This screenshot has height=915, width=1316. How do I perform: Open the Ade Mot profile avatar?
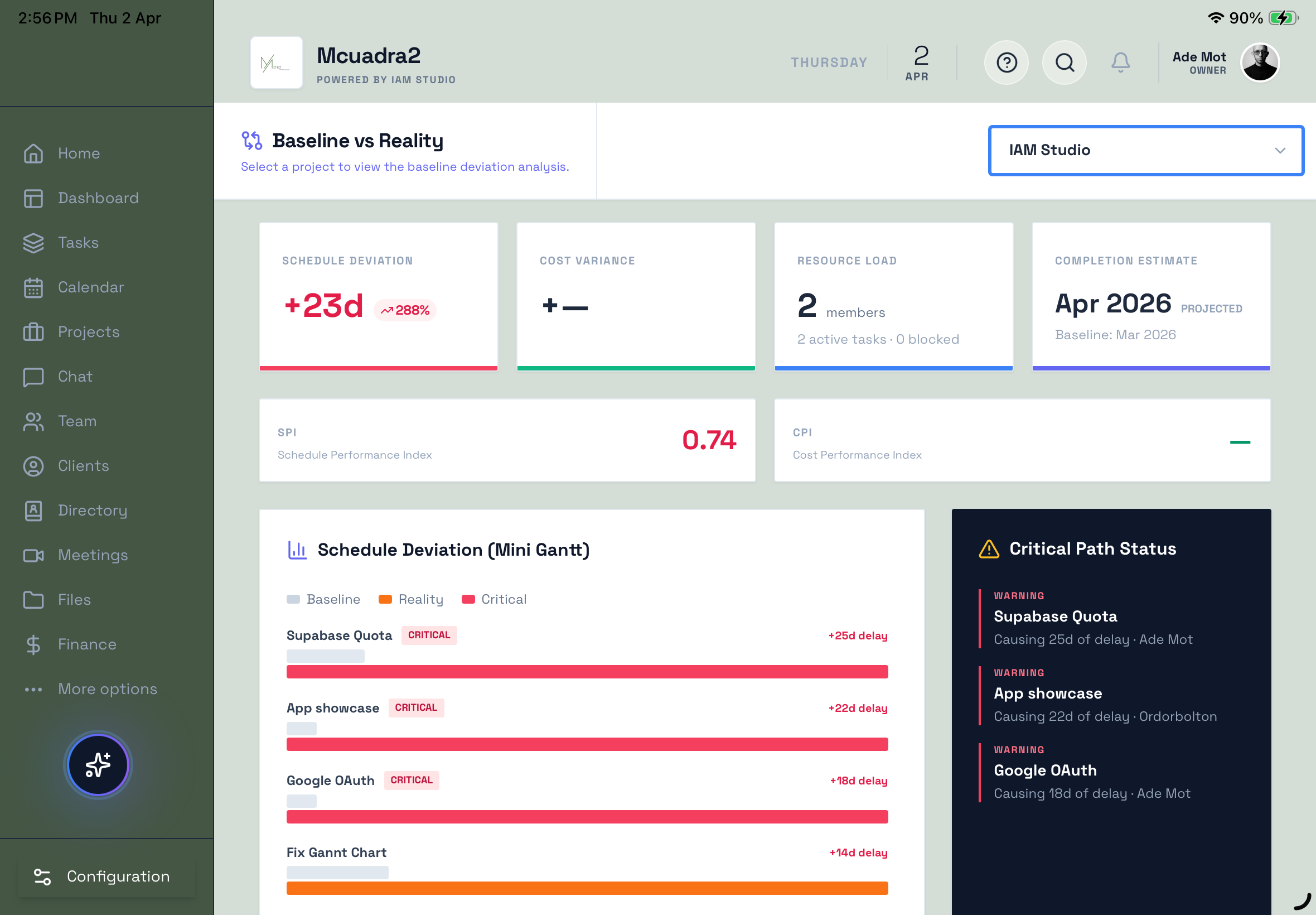1259,62
